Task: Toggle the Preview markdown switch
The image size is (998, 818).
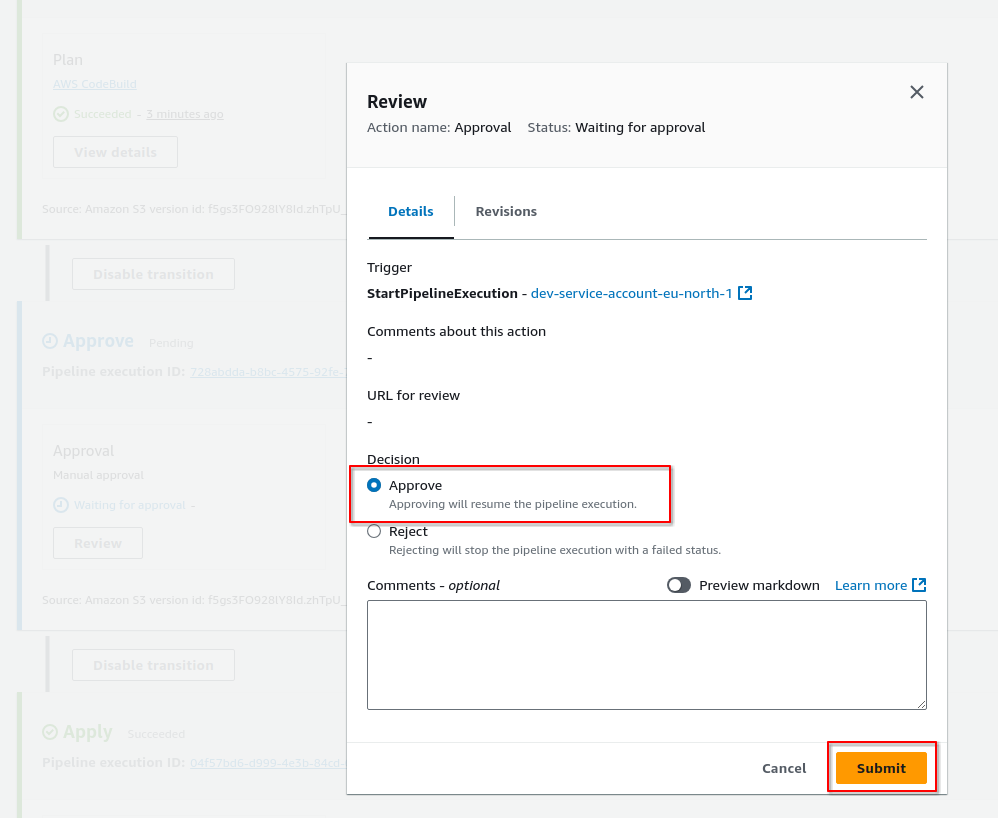Action: [x=679, y=585]
